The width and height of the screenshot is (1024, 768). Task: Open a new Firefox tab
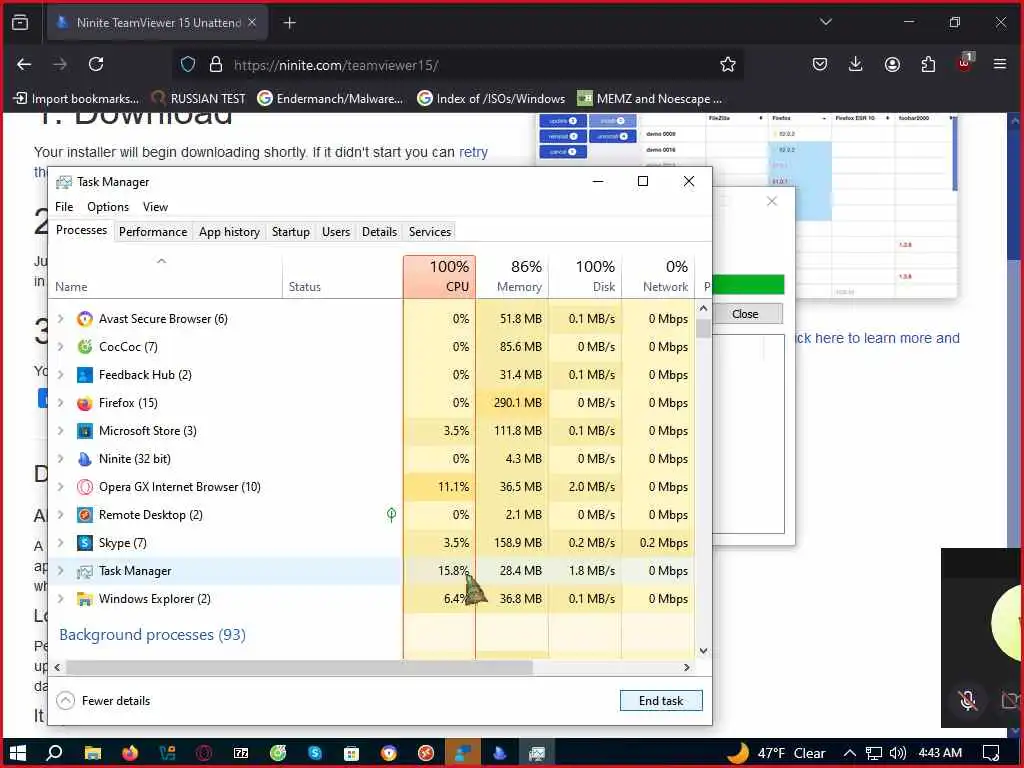pyautogui.click(x=289, y=23)
